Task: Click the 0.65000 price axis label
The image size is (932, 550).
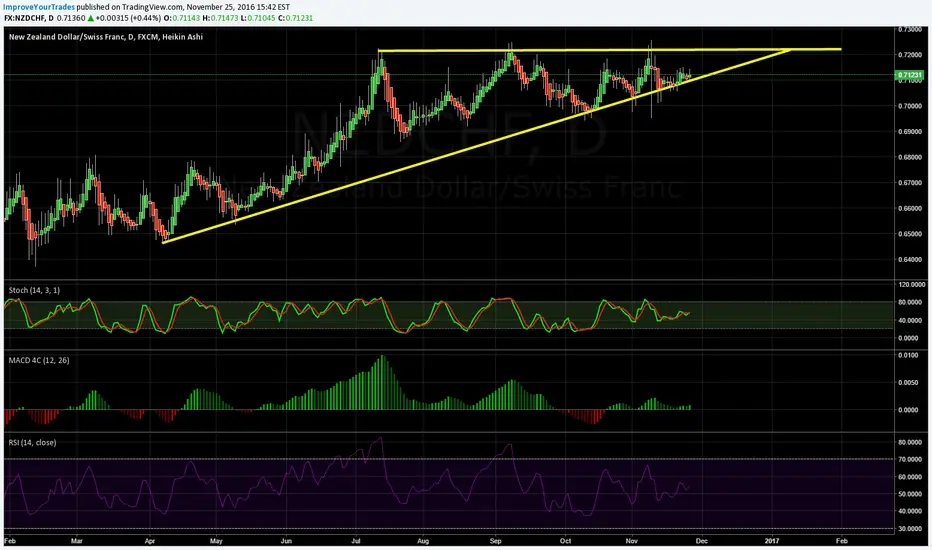Action: click(910, 234)
